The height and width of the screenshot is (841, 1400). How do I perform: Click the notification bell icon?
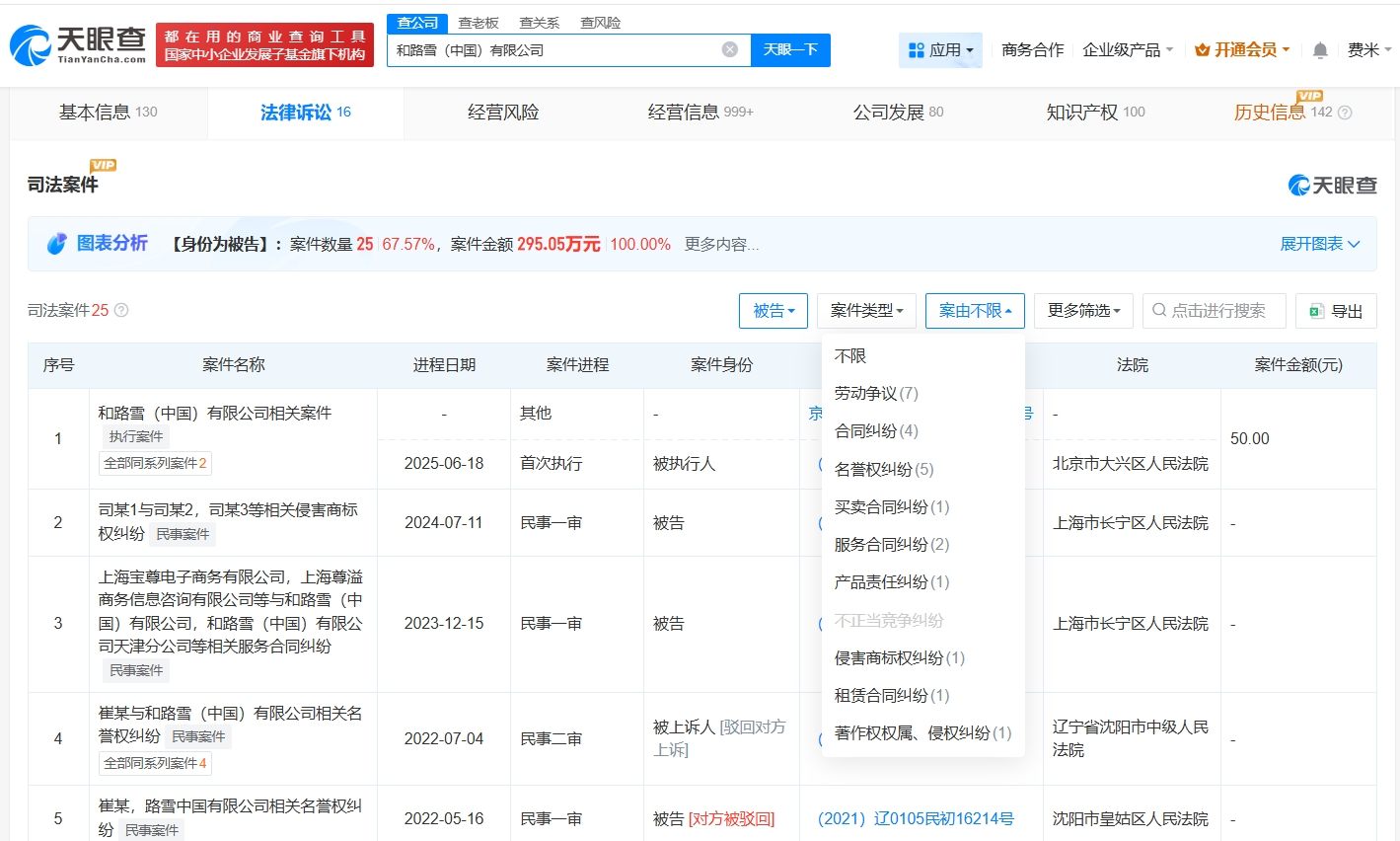(x=1319, y=49)
